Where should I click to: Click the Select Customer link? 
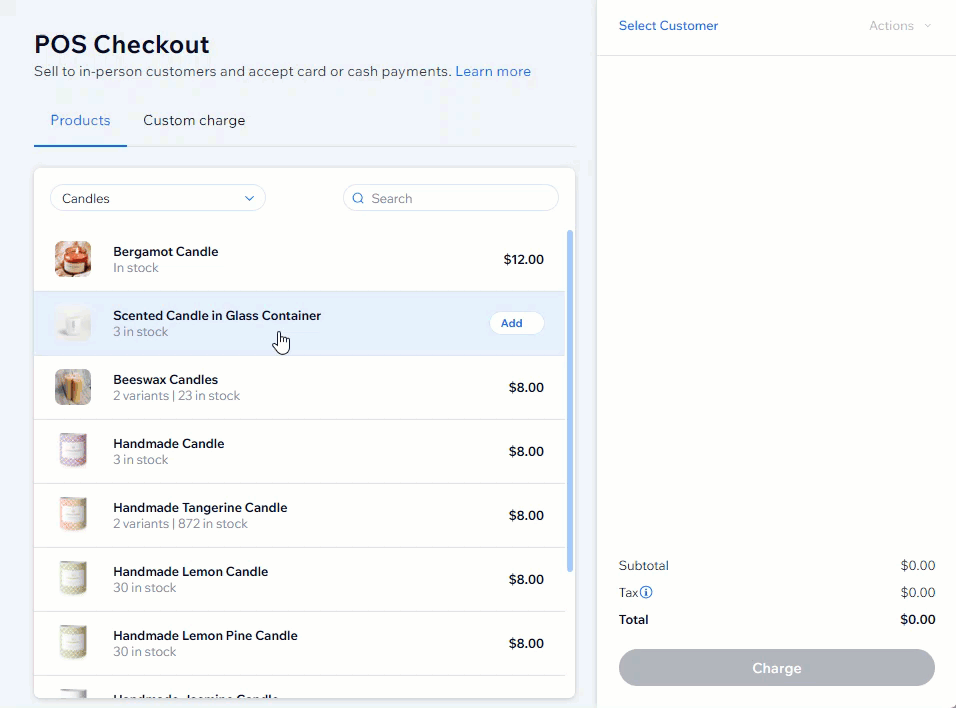tap(668, 26)
